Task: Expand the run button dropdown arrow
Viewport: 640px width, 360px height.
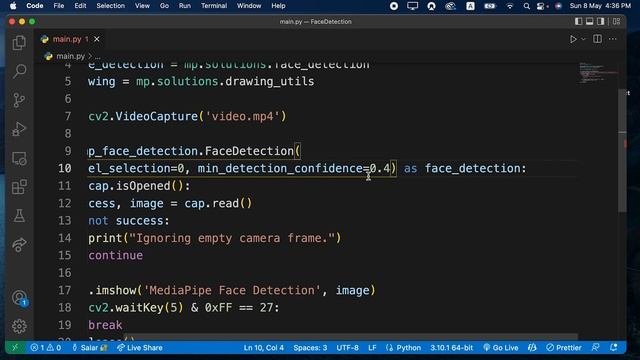Action: coord(583,39)
